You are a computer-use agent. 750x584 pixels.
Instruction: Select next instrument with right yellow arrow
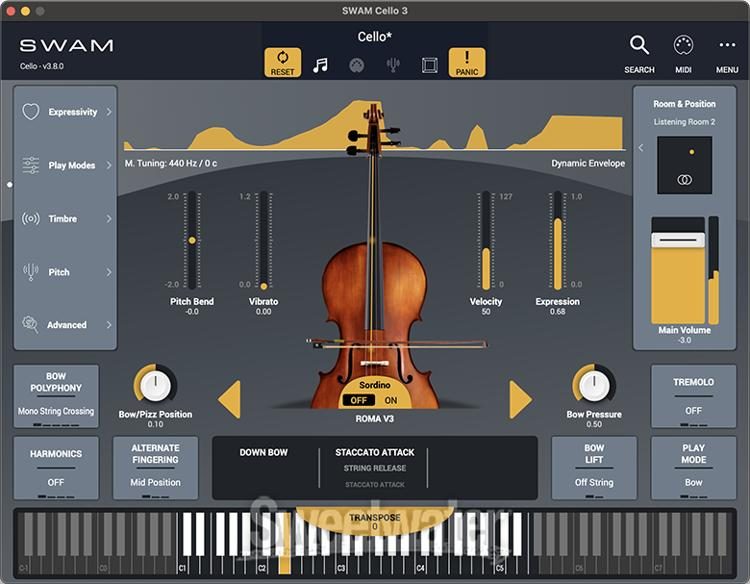coord(520,399)
